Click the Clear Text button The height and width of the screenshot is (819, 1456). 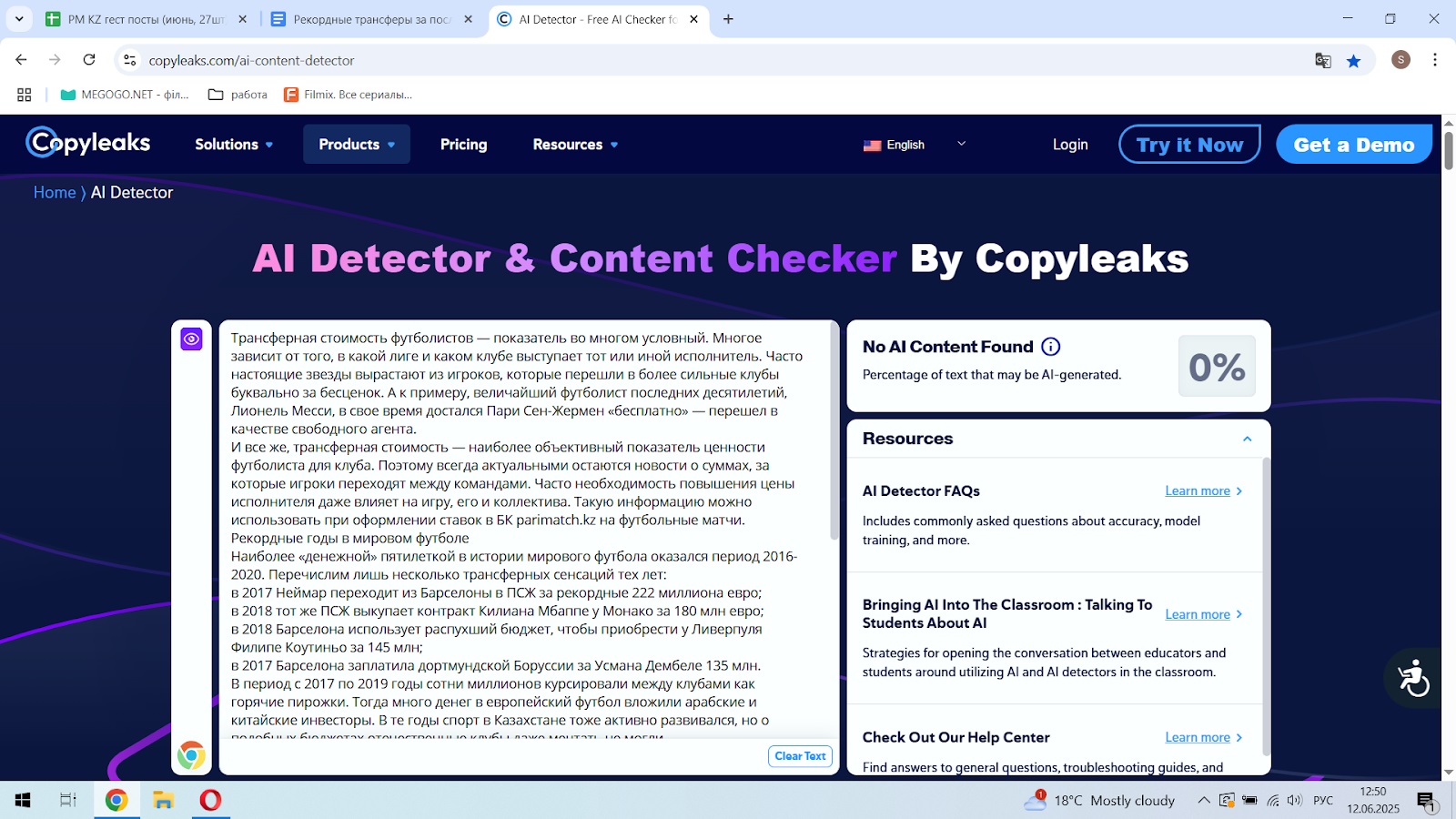(x=800, y=756)
